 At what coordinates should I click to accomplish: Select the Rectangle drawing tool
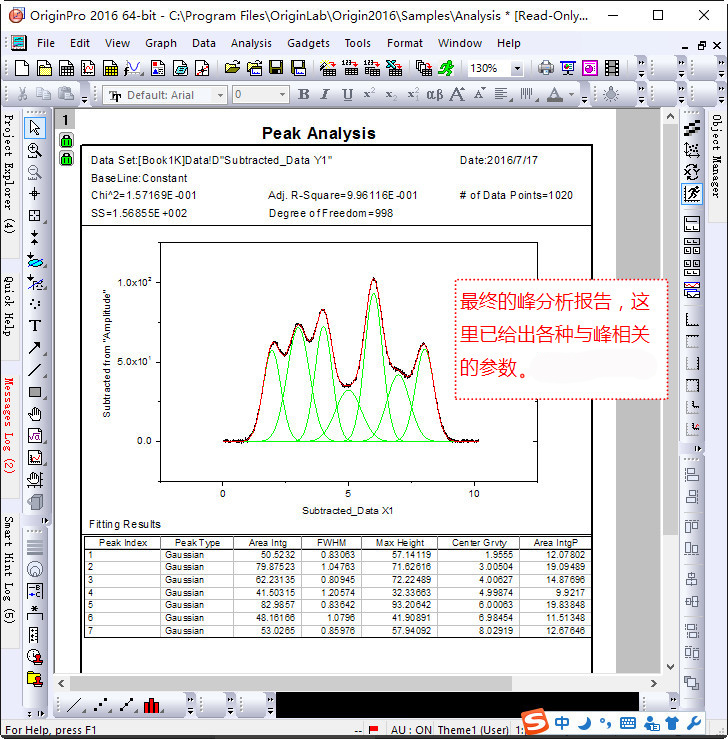pos(35,392)
